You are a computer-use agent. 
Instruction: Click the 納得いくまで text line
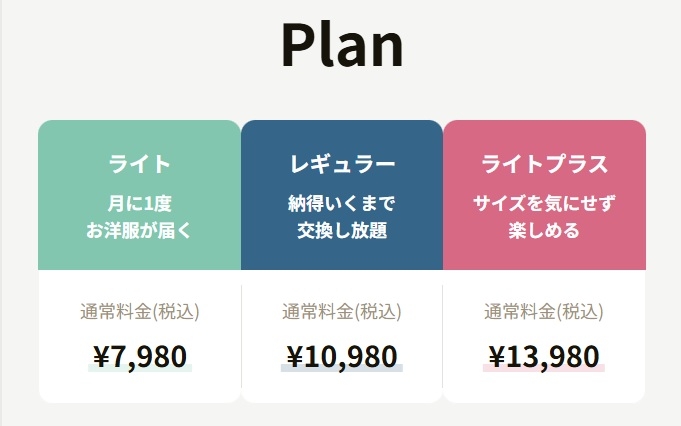[x=342, y=204]
